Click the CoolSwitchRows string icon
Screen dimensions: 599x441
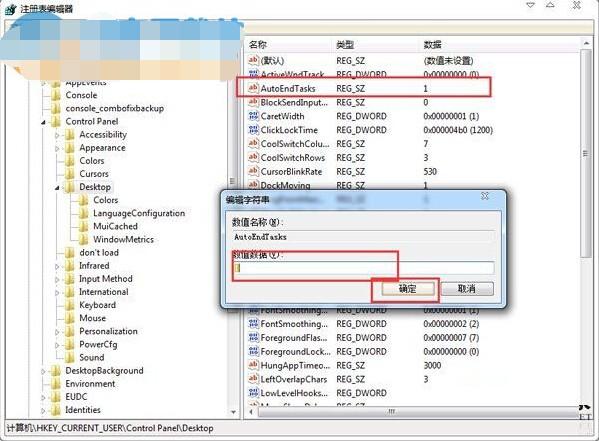(253, 157)
